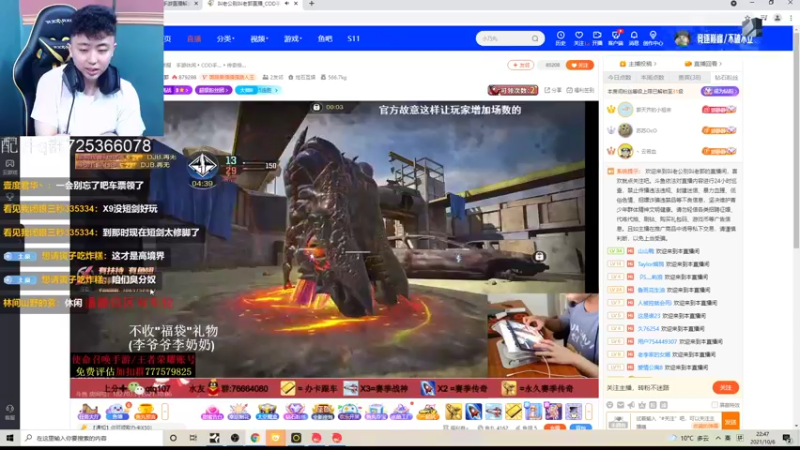This screenshot has height=450, width=800.
Task: Click the lock icon at the video's right edge
Action: tap(539, 256)
